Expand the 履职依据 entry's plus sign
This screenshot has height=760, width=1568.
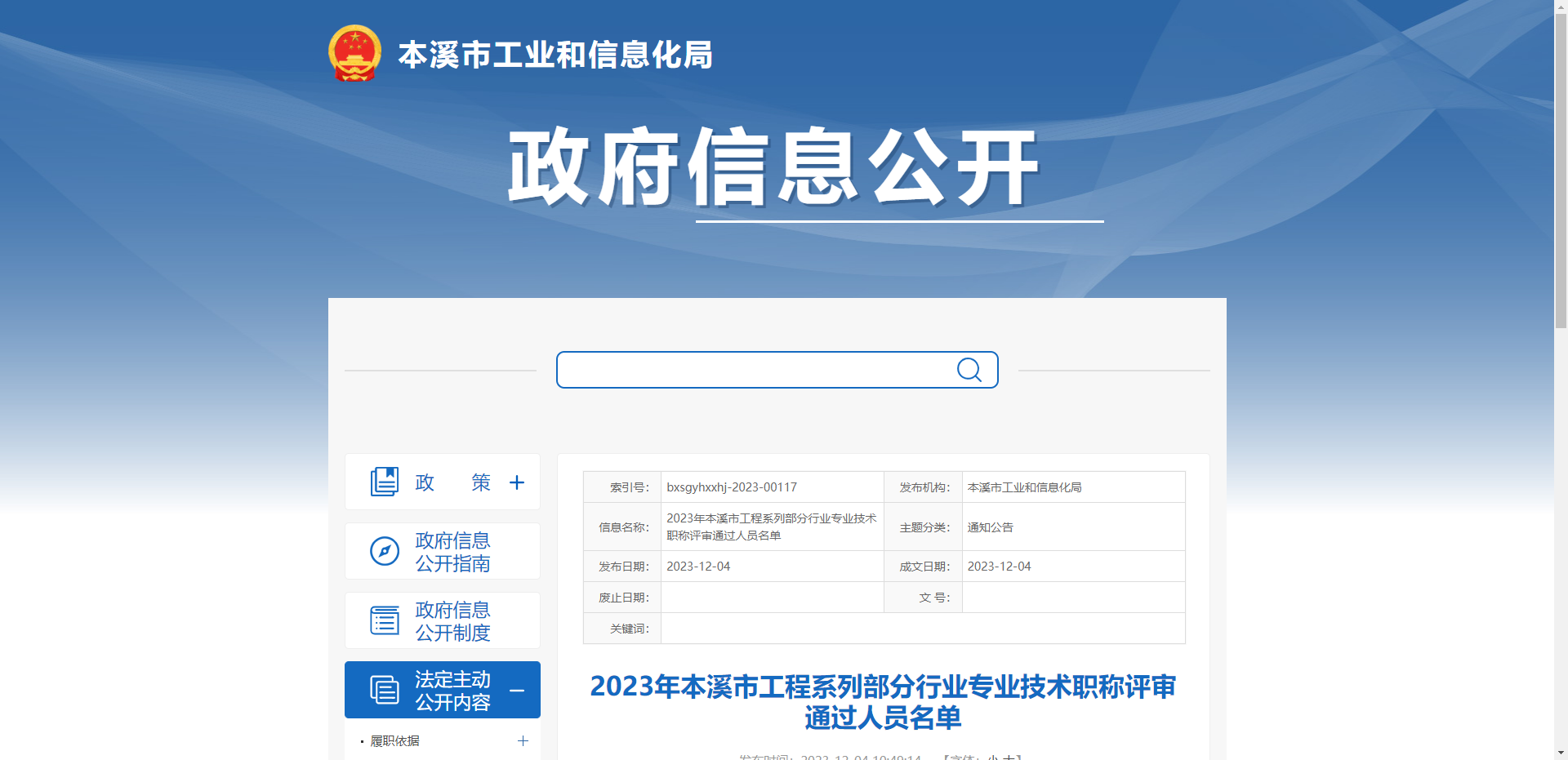click(x=522, y=740)
